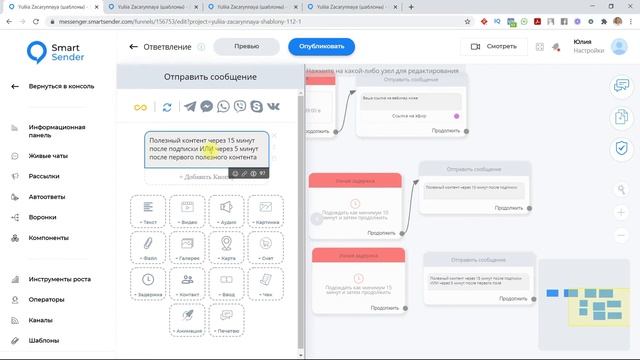Open Каналы in sidebar
The width and height of the screenshot is (640, 360).
click(40, 320)
